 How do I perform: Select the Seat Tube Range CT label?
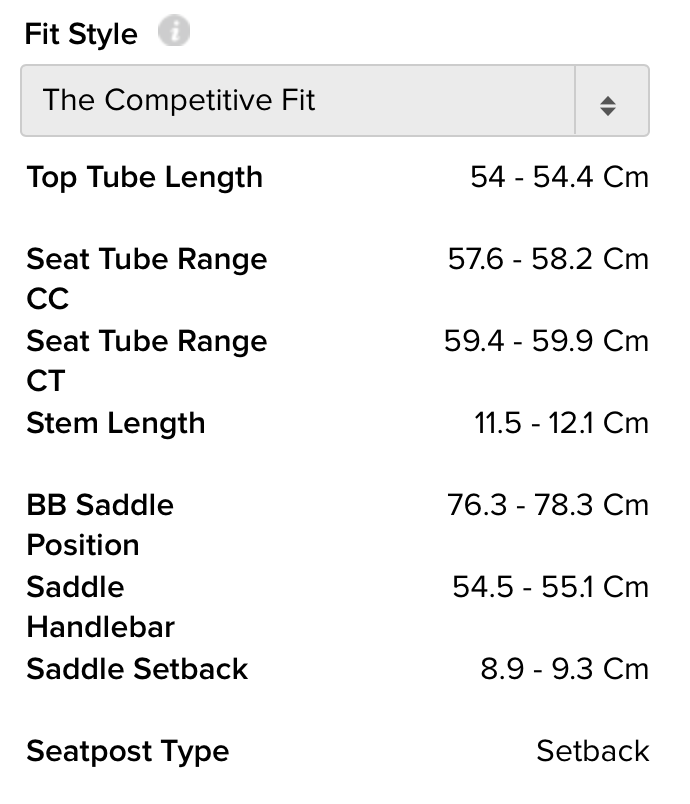pyautogui.click(x=147, y=360)
